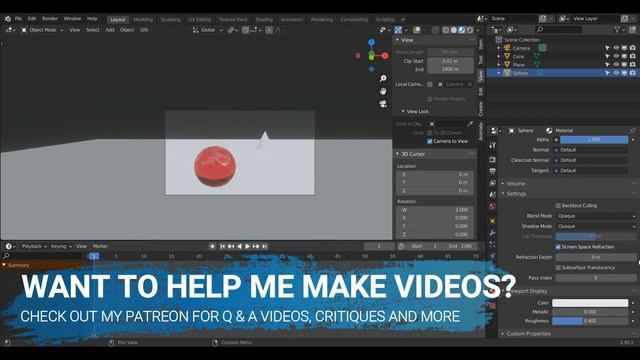Click the timeline play button

point(247,246)
